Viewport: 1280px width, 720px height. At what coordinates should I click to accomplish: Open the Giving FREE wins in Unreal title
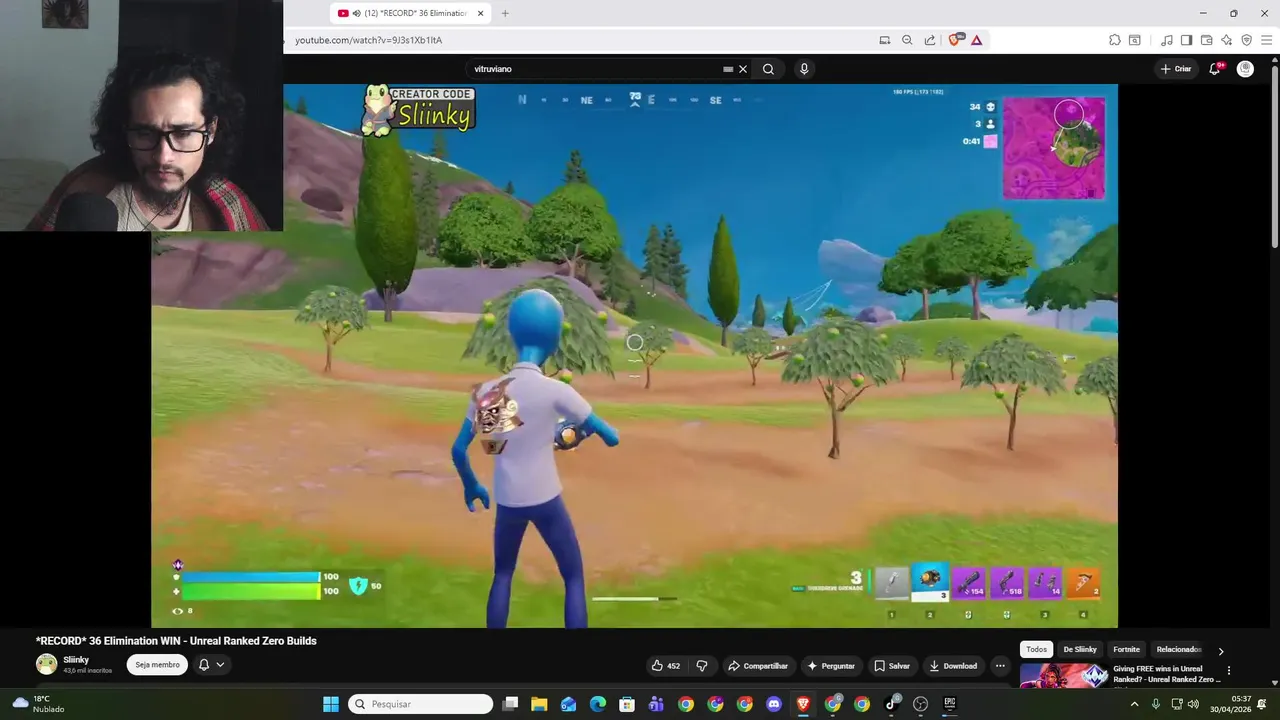click(1167, 674)
